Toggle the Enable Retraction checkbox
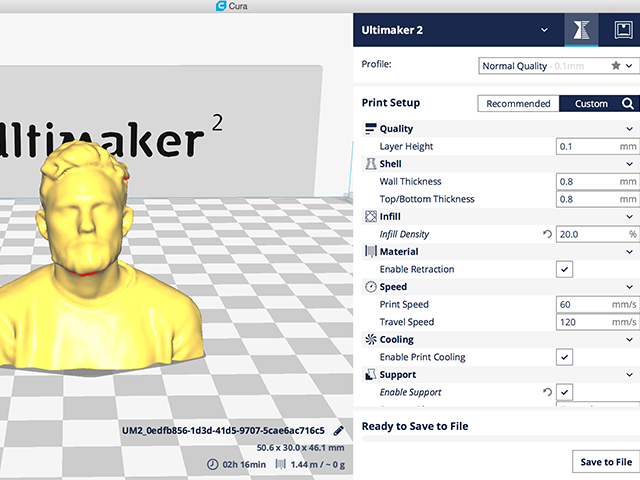The height and width of the screenshot is (480, 640). coord(564,269)
